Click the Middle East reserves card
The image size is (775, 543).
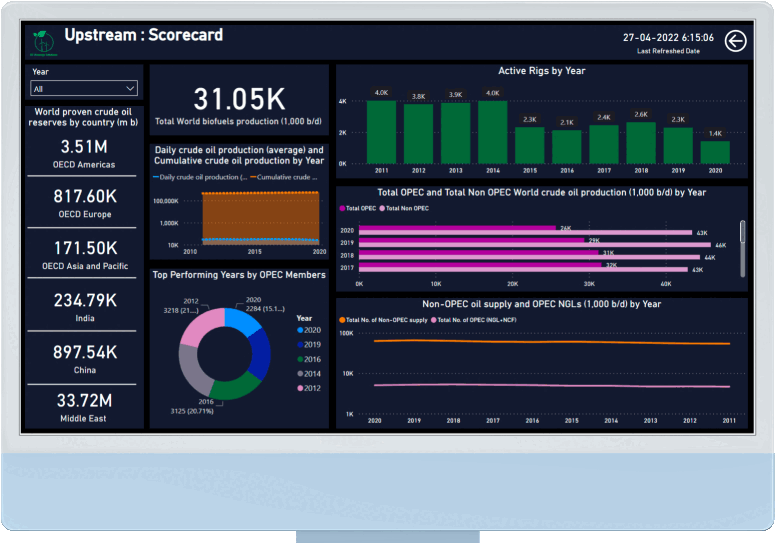(x=84, y=408)
